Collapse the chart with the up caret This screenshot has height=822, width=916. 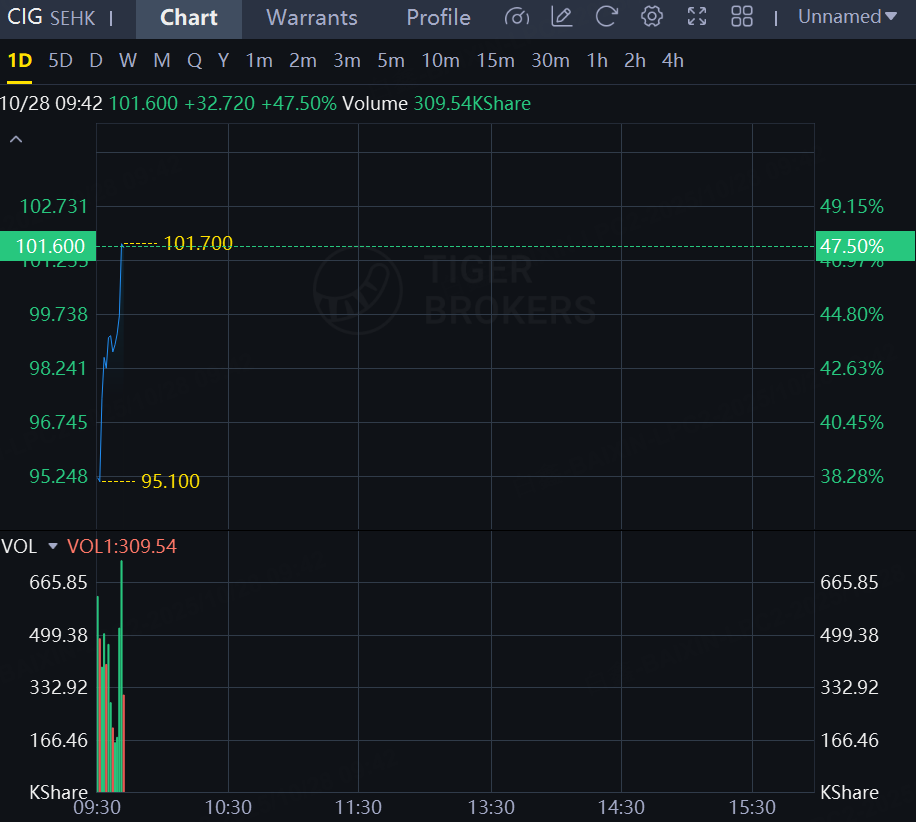[x=16, y=139]
